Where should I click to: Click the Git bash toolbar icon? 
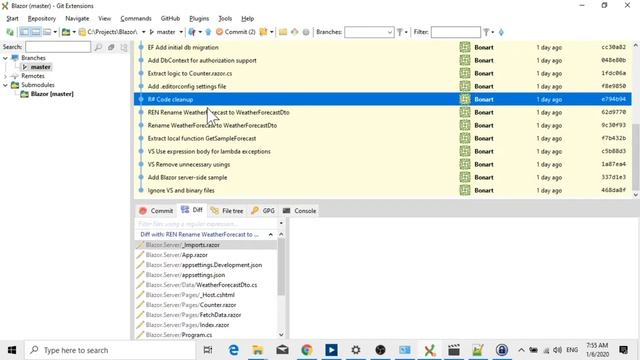tap(294, 32)
